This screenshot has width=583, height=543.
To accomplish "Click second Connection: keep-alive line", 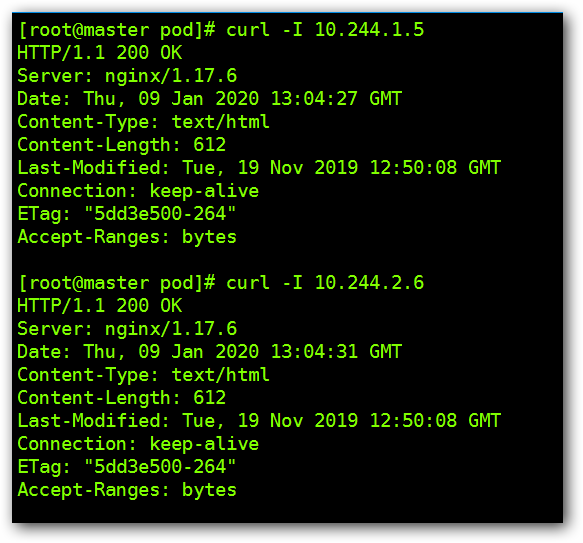I will pos(138,444).
